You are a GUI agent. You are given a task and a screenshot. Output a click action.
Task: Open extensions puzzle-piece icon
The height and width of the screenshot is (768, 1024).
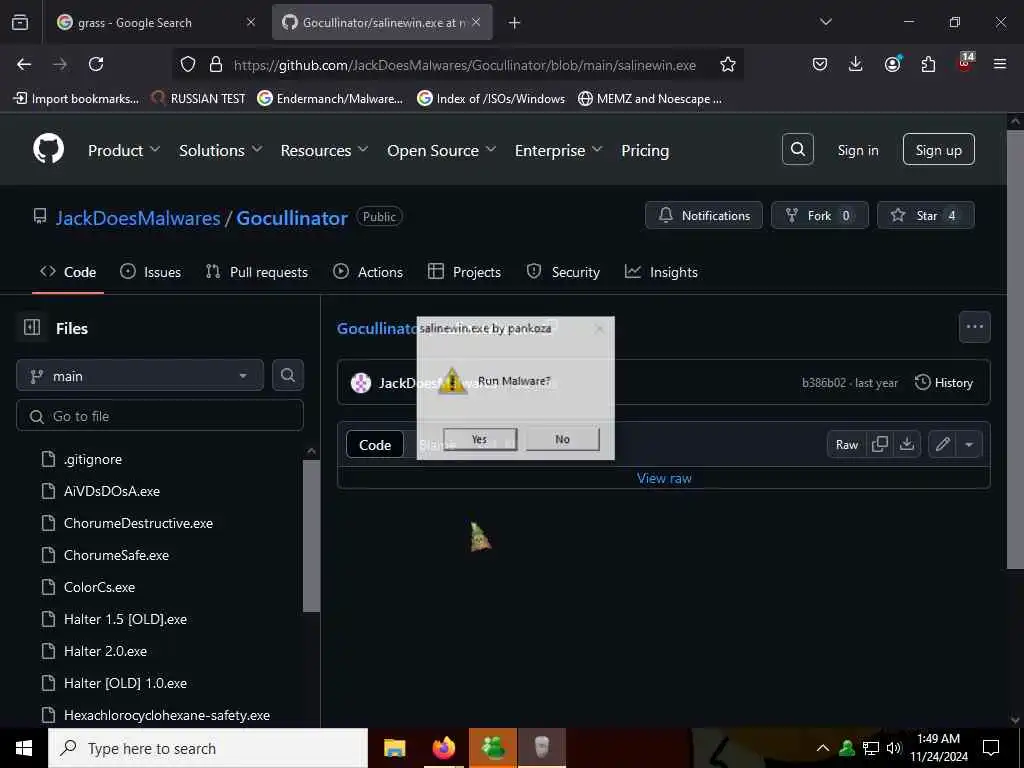click(x=928, y=64)
